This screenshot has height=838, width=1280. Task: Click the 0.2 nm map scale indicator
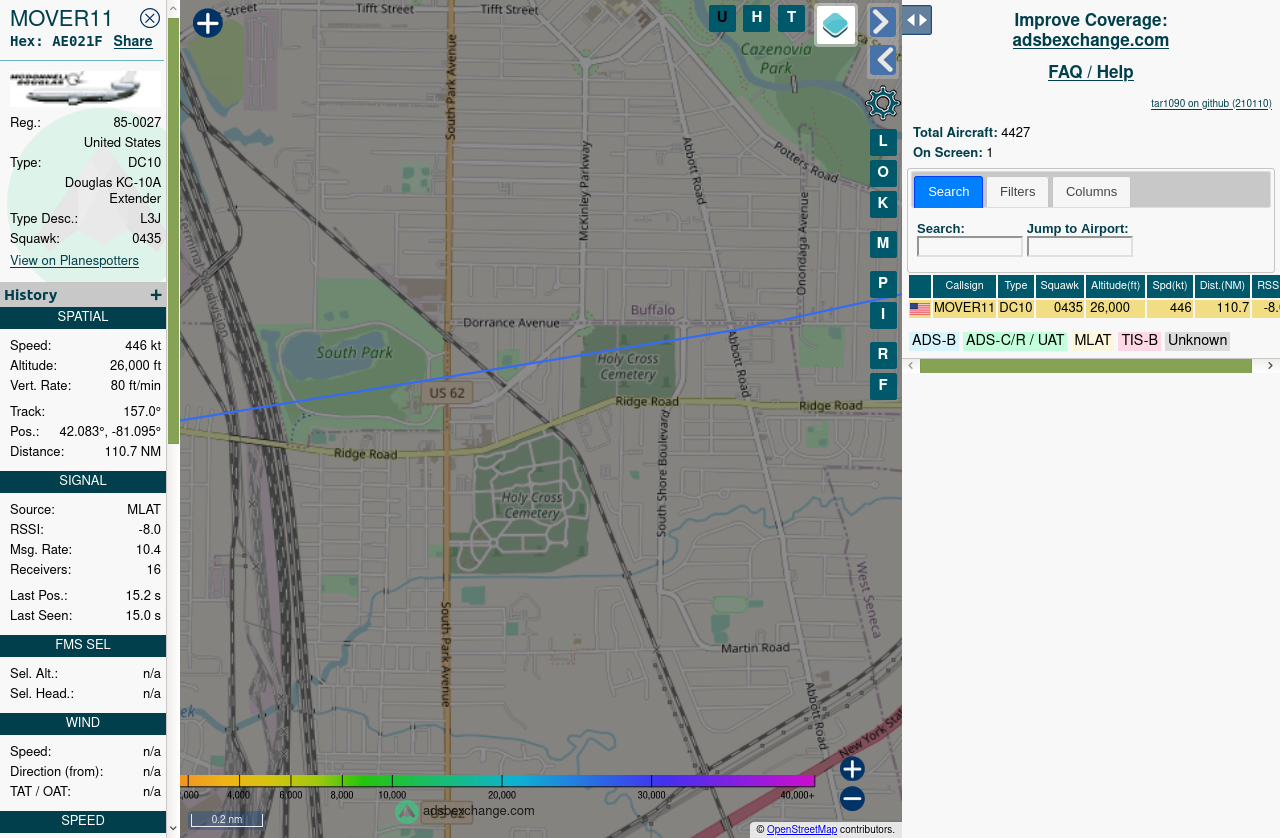[x=227, y=820]
